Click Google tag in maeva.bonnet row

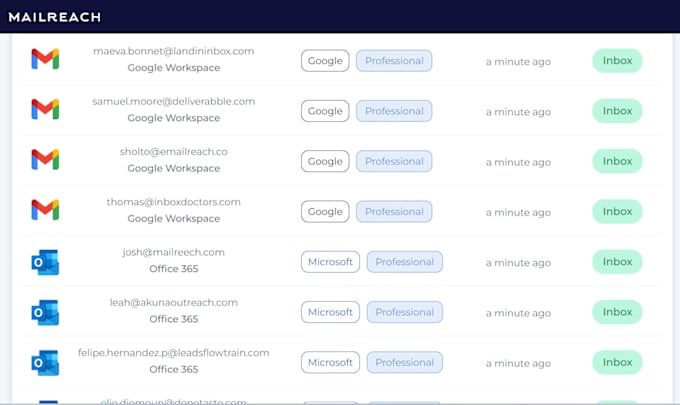(325, 61)
